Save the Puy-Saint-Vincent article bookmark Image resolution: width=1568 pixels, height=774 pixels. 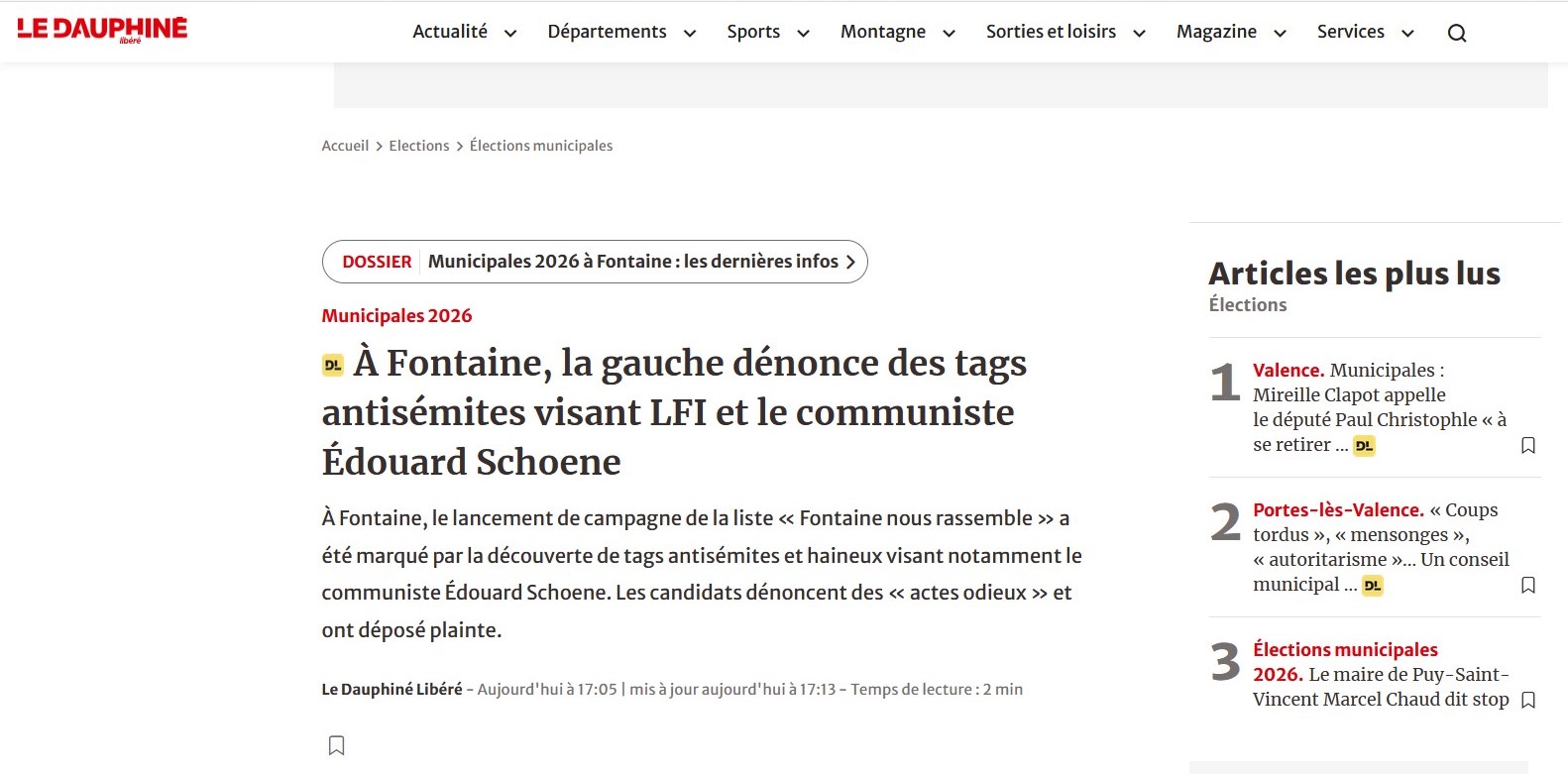(x=1527, y=700)
